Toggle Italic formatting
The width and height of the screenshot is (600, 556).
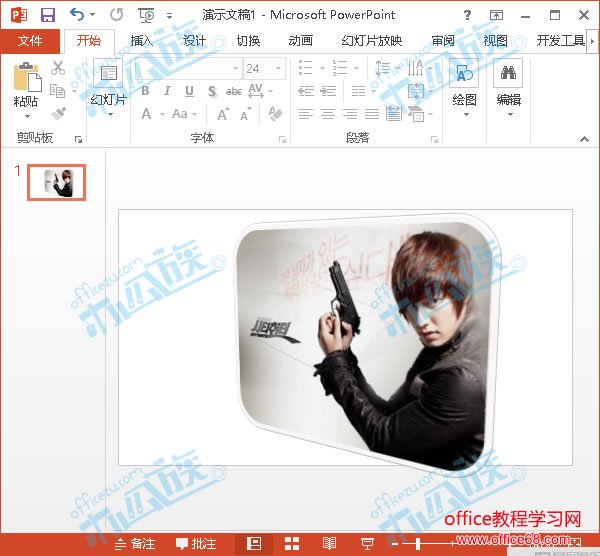click(167, 91)
